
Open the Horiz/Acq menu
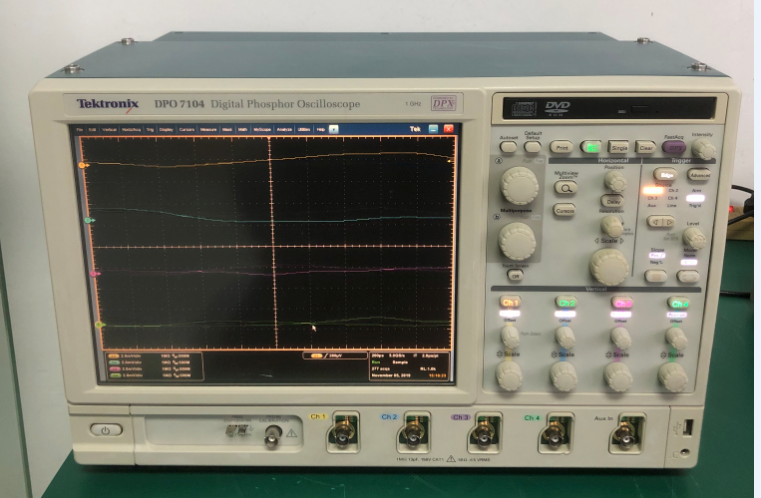click(x=131, y=130)
